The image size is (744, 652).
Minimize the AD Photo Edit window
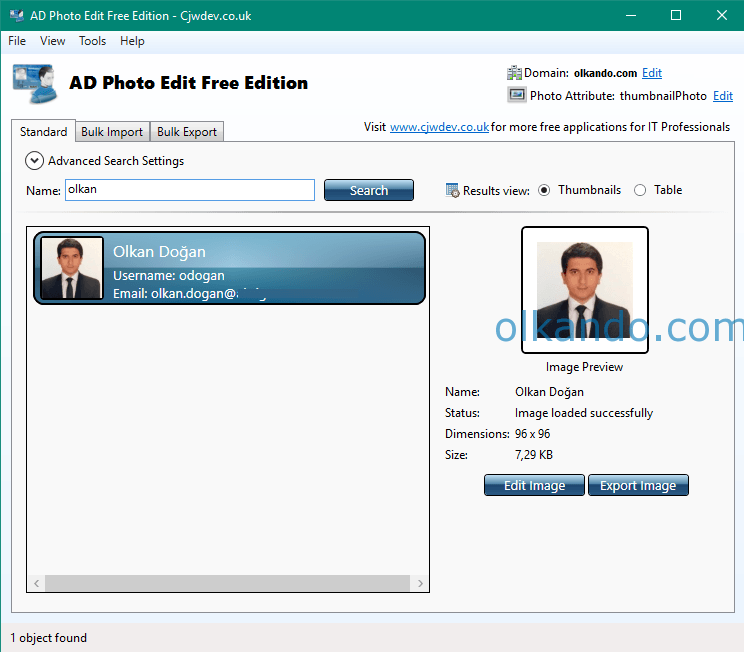pyautogui.click(x=631, y=15)
